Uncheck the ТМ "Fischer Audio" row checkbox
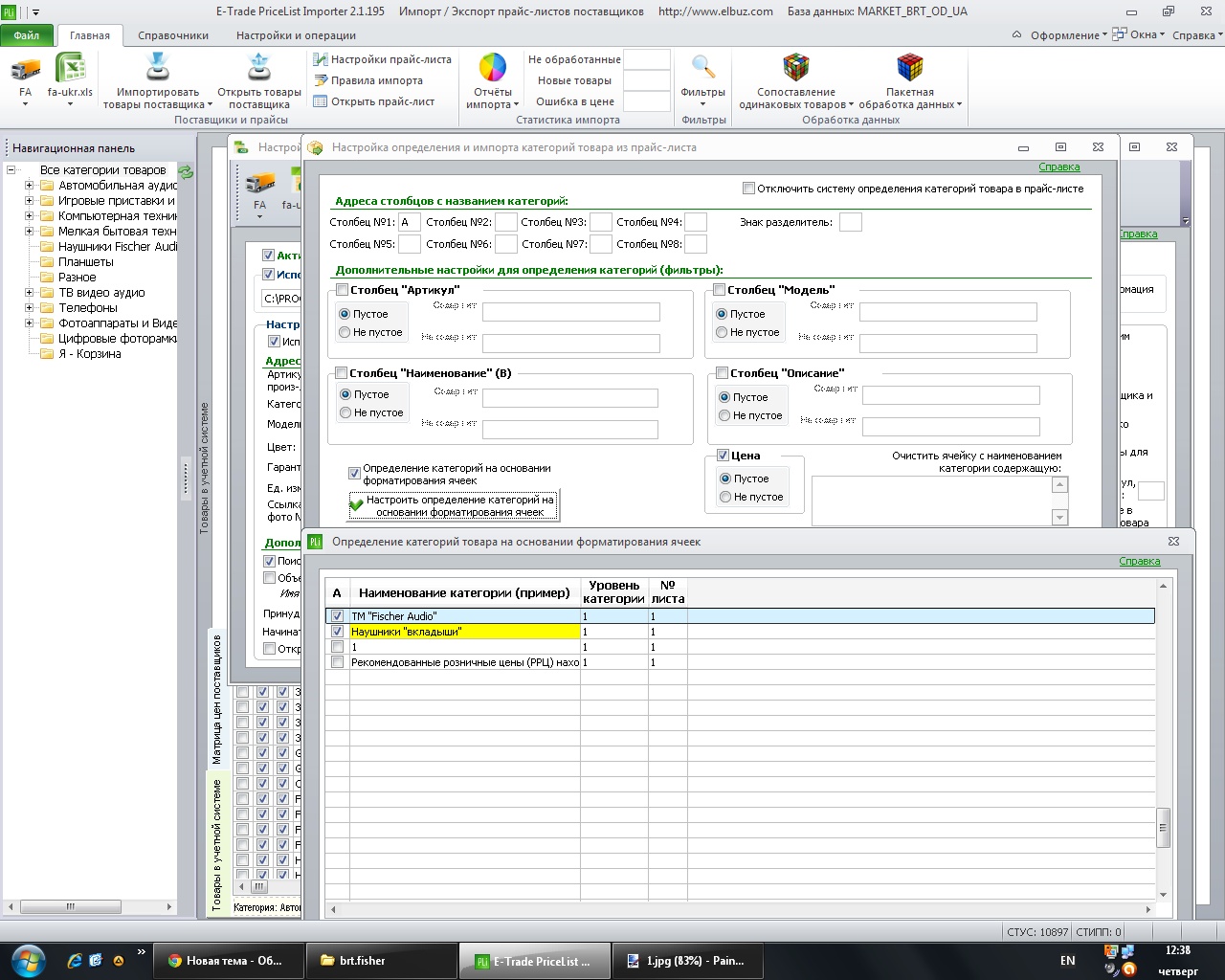Viewport: 1225px width, 980px height. [337, 616]
